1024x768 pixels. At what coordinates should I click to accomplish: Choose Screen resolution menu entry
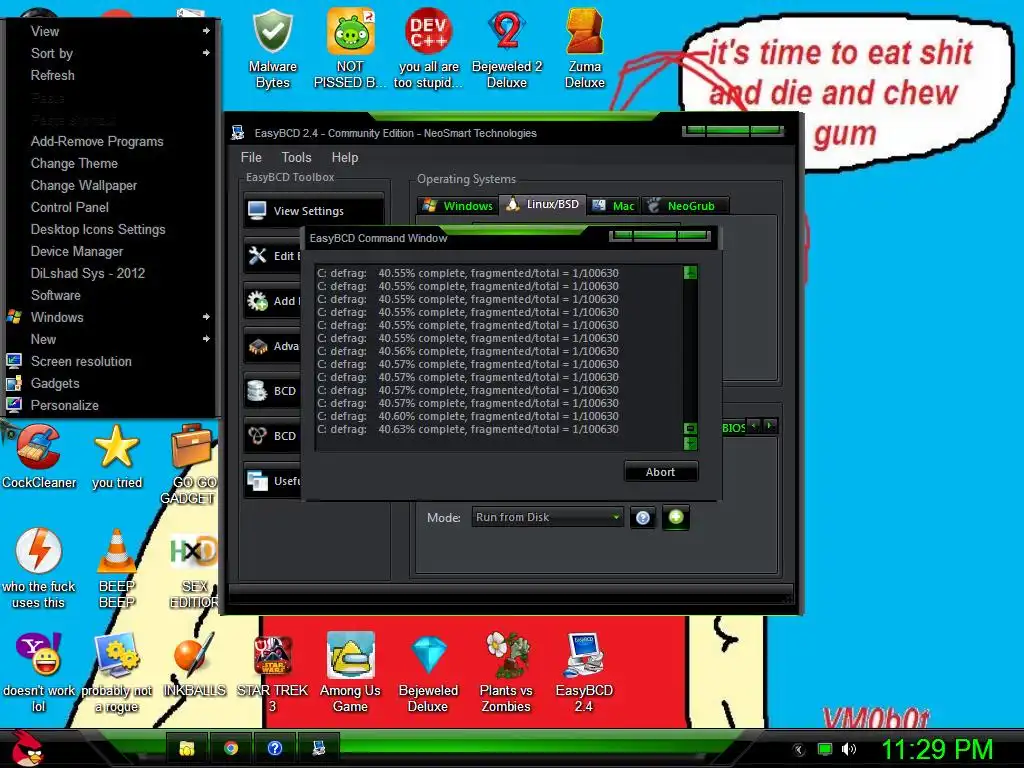point(111,362)
